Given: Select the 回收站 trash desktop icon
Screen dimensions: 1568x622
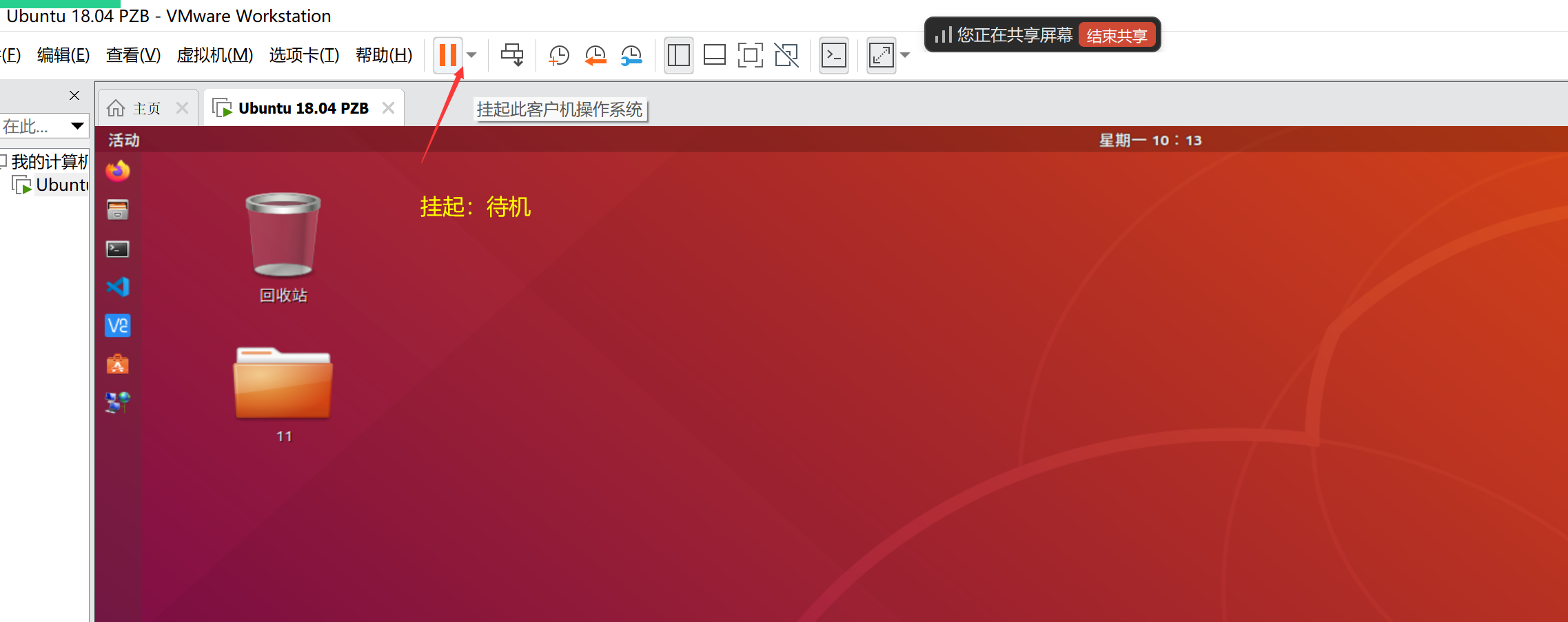Looking at the screenshot, I should pos(283,248).
